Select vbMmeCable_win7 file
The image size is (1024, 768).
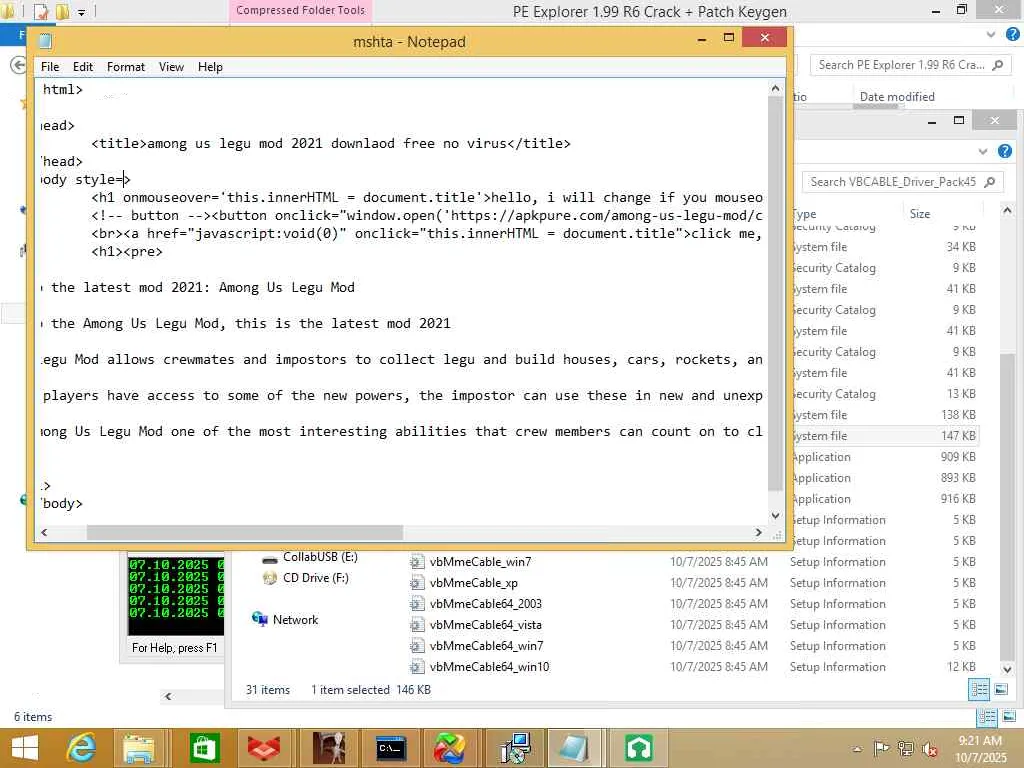pos(480,562)
